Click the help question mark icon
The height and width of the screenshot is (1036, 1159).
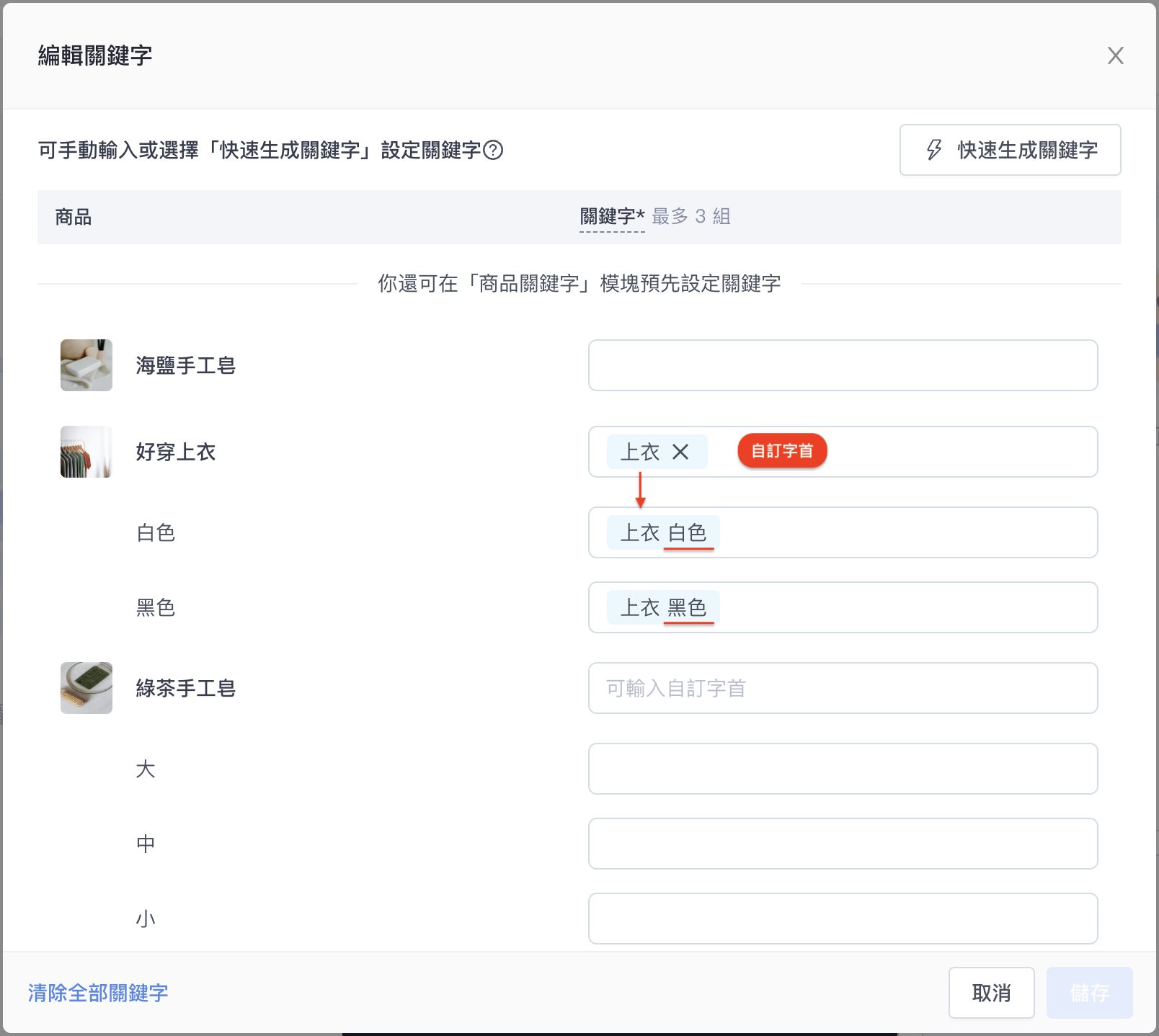(493, 150)
